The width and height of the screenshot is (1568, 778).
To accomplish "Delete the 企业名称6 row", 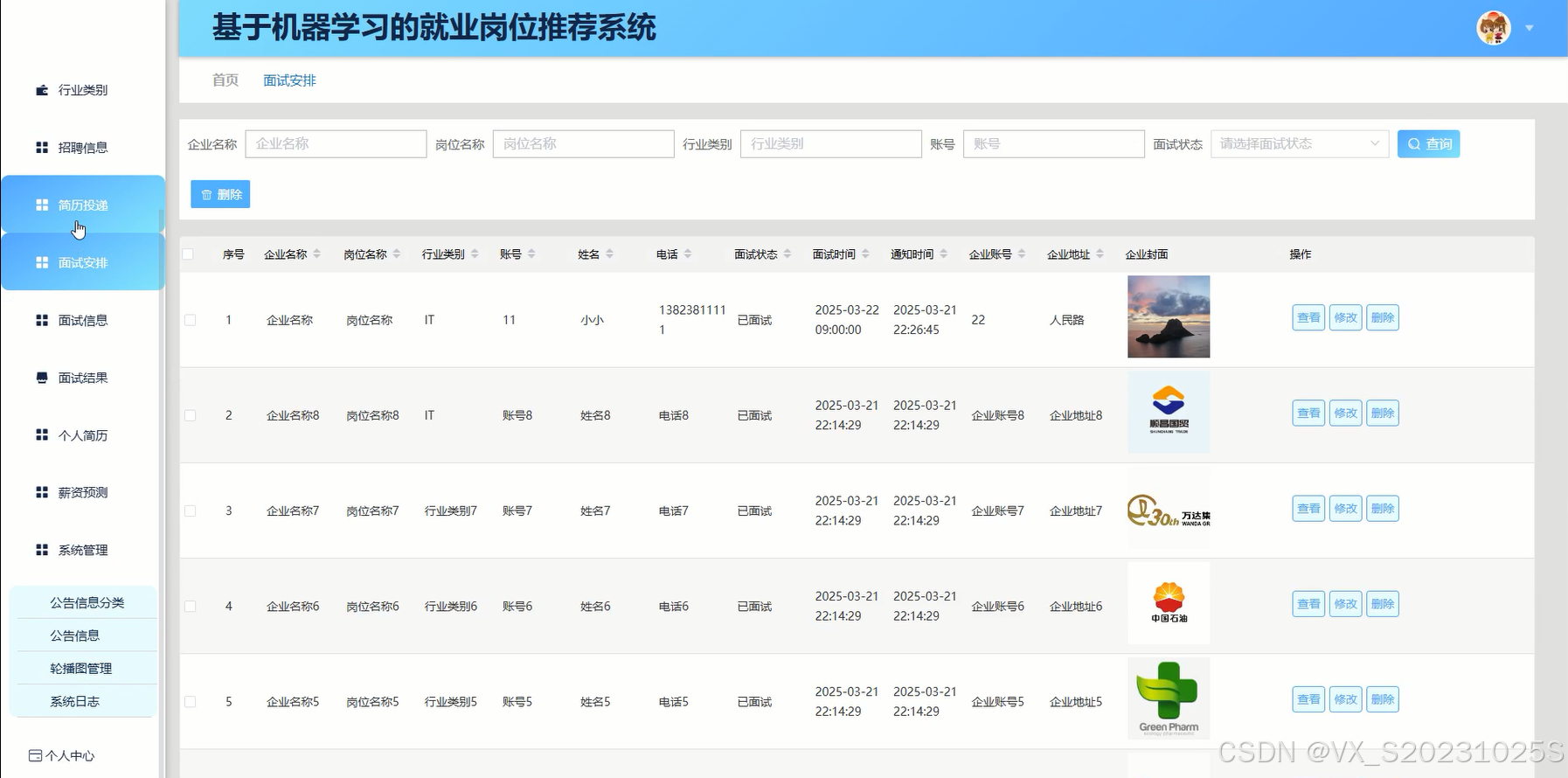I will point(1383,603).
